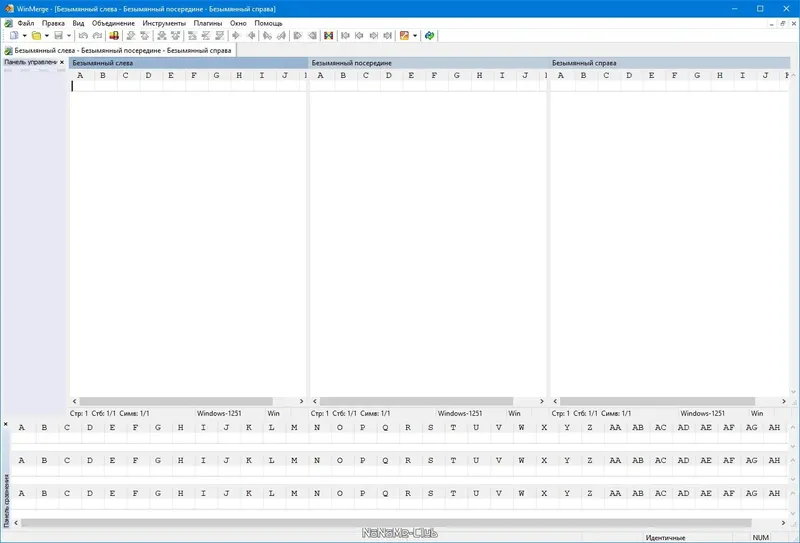800x543 pixels.
Task: Click the Undo toolbar icon
Action: [x=83, y=36]
